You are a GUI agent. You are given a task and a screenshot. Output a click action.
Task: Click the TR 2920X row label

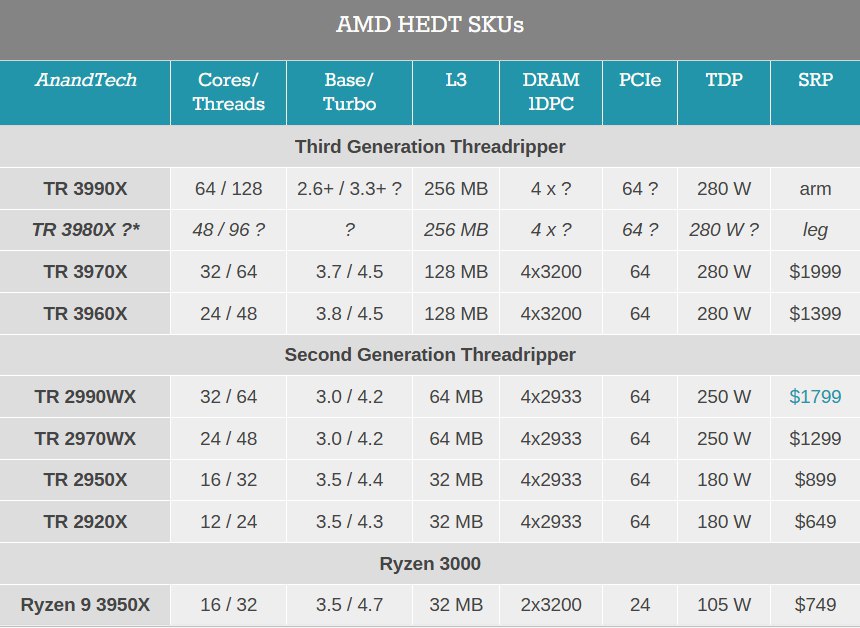point(85,522)
